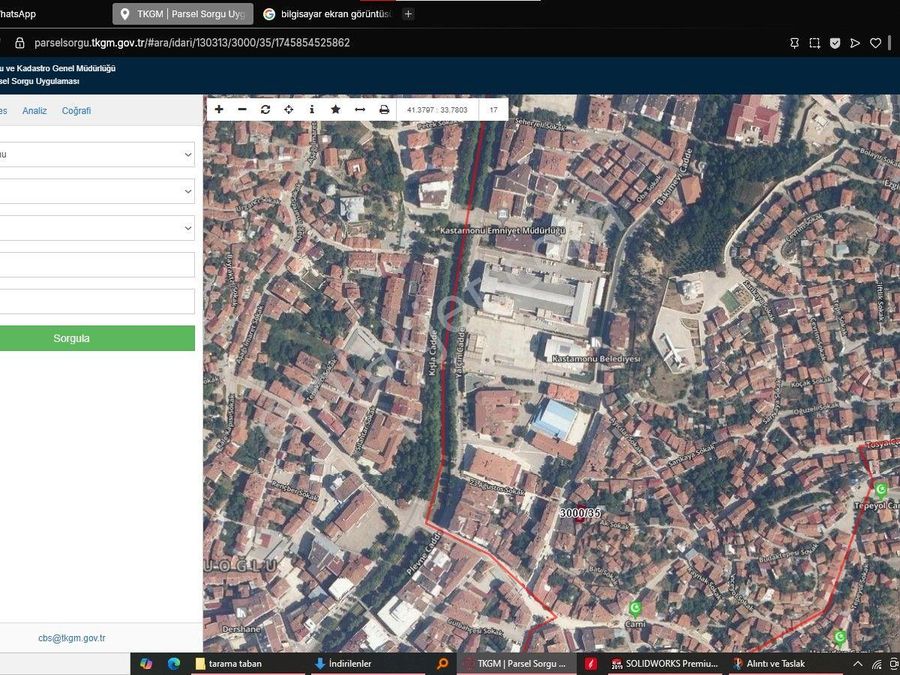This screenshot has width=900, height=675.
Task: Expand the first dropdown in the query panel
Action: point(97,154)
